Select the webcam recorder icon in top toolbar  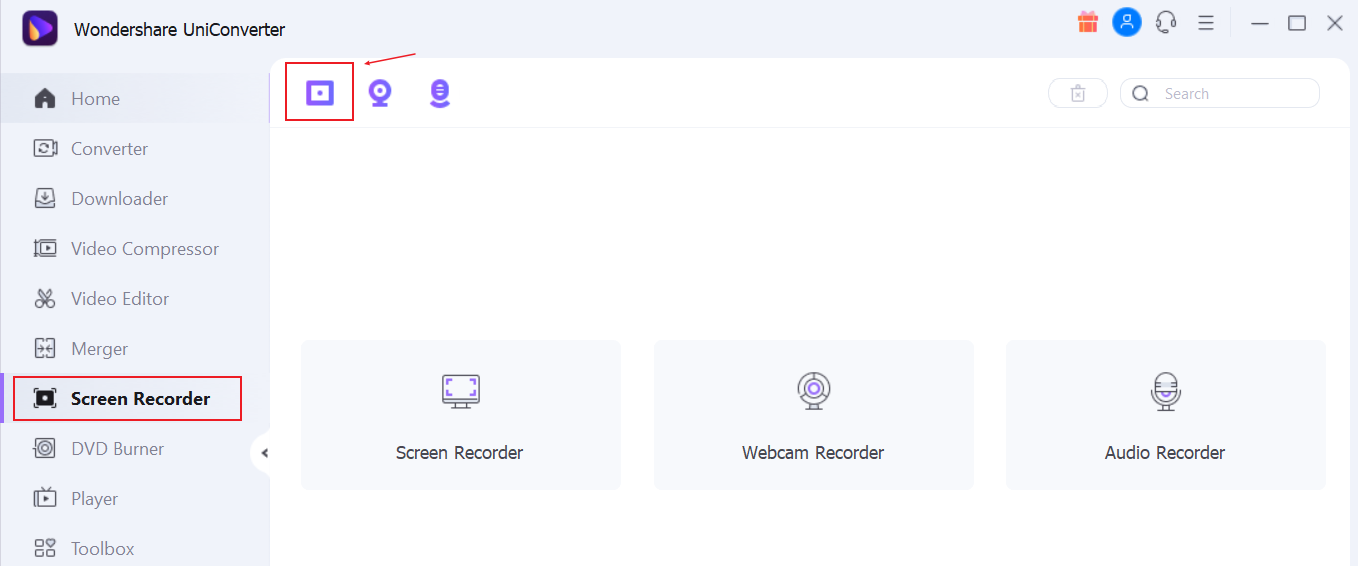click(x=379, y=93)
